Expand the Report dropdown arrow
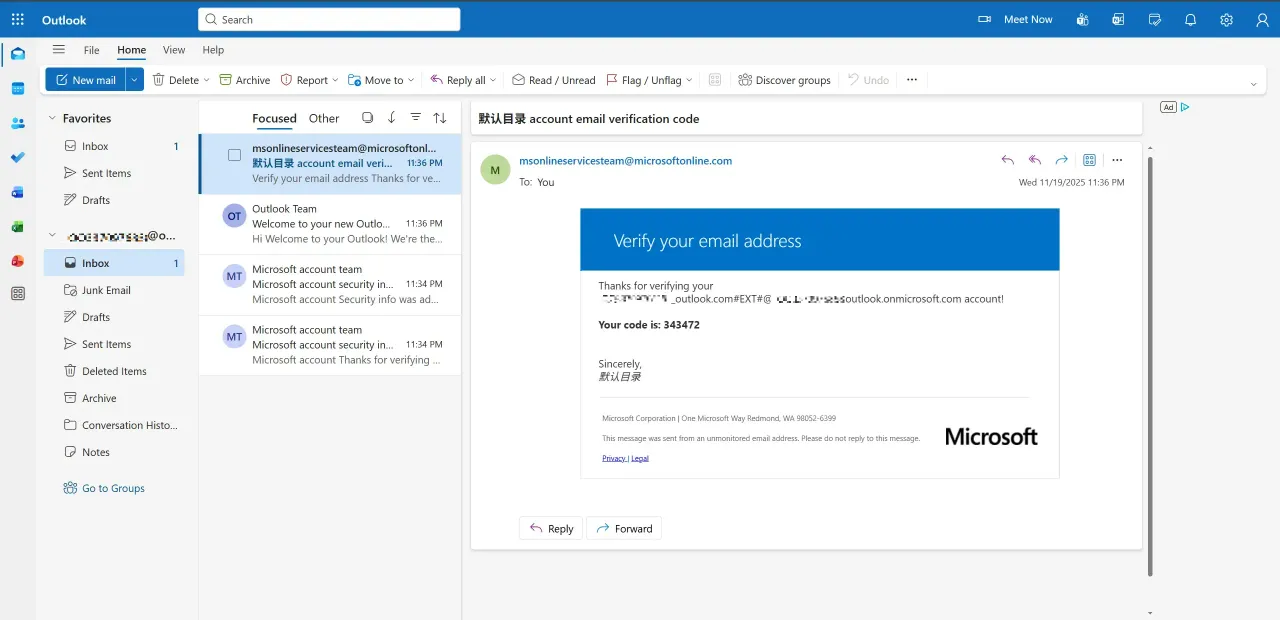Viewport: 1280px width, 620px height. (335, 80)
